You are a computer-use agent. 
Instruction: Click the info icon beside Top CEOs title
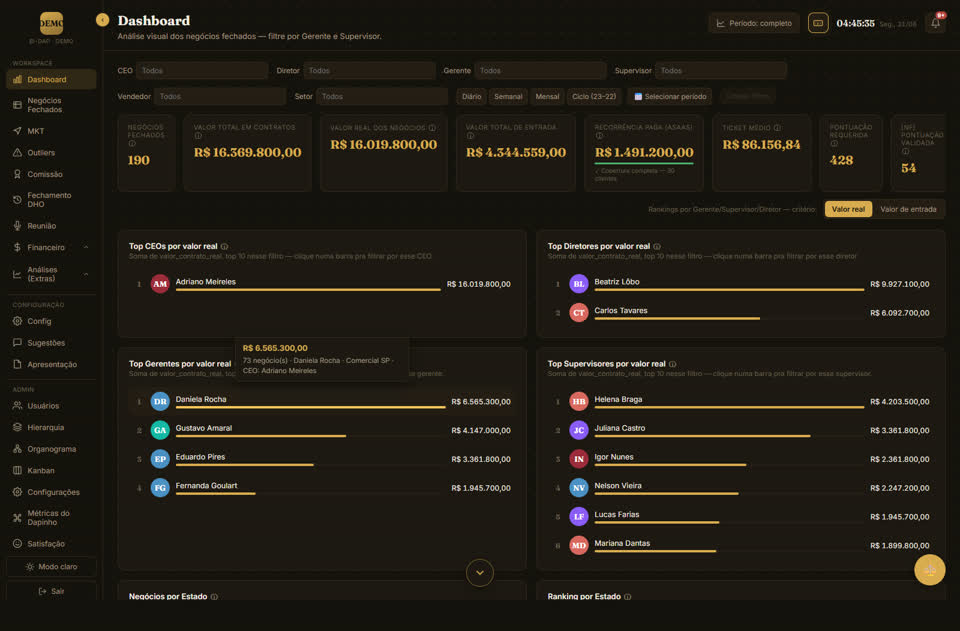point(225,247)
